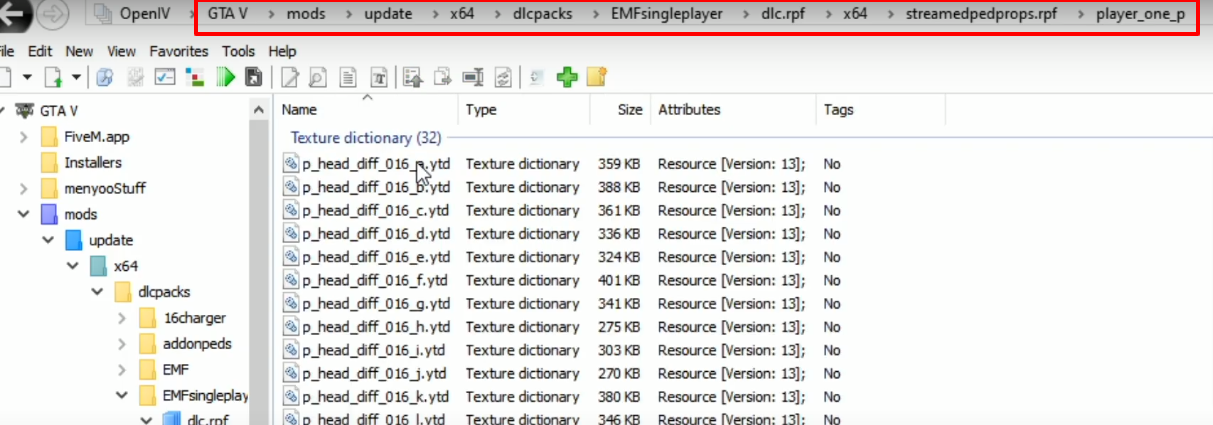1213x425 pixels.
Task: Click the 303 KB size cell
Action: [620, 350]
